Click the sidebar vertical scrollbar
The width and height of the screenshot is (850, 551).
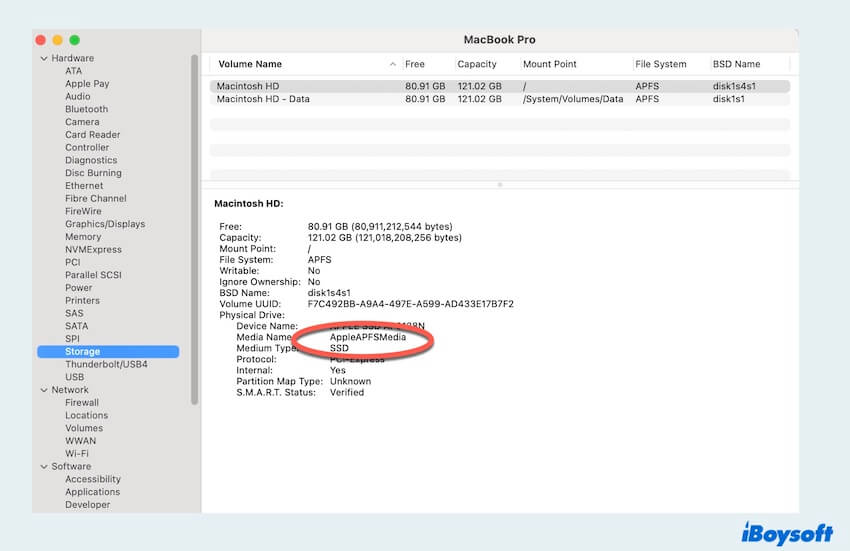(x=195, y=229)
